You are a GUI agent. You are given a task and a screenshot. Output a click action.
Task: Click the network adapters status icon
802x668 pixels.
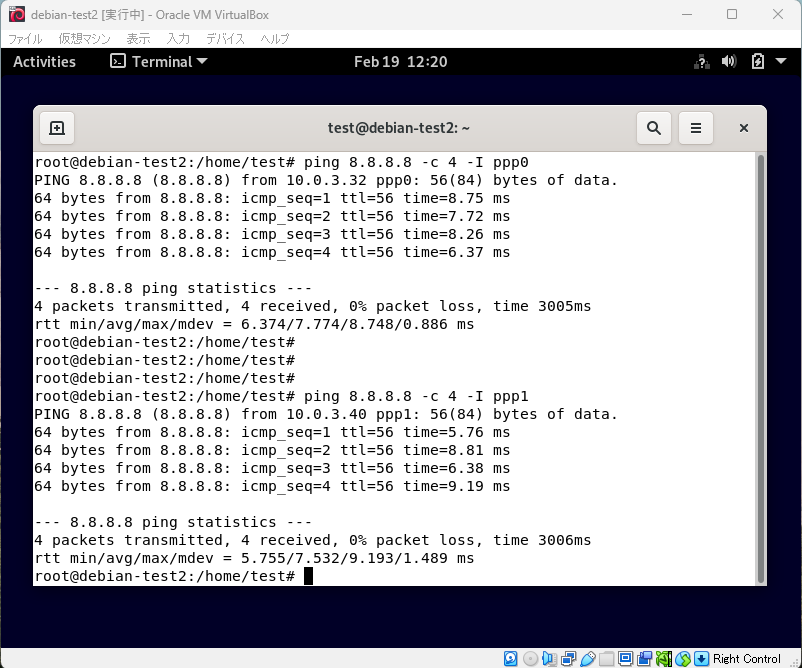pyautogui.click(x=568, y=658)
